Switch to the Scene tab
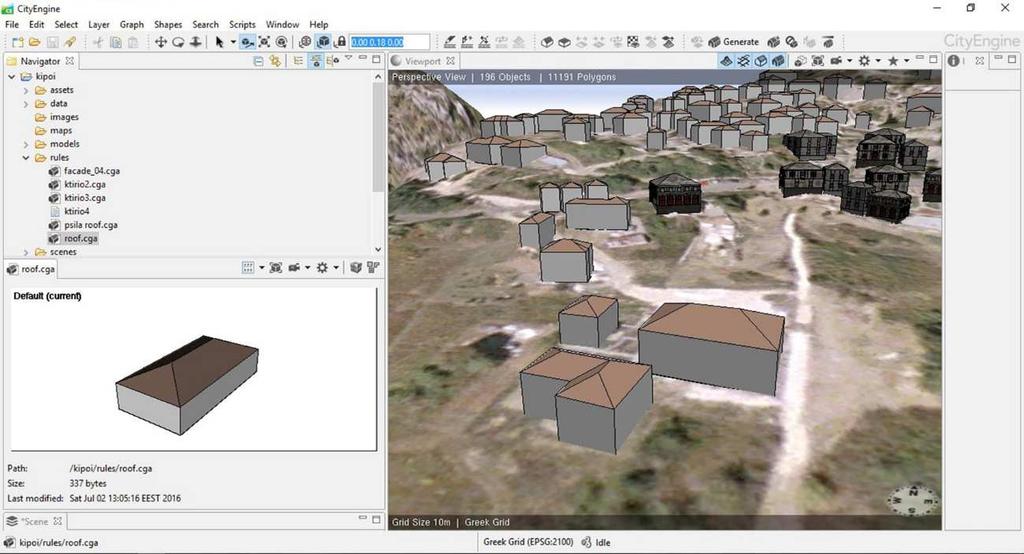Image resolution: width=1024 pixels, height=554 pixels. coord(34,521)
